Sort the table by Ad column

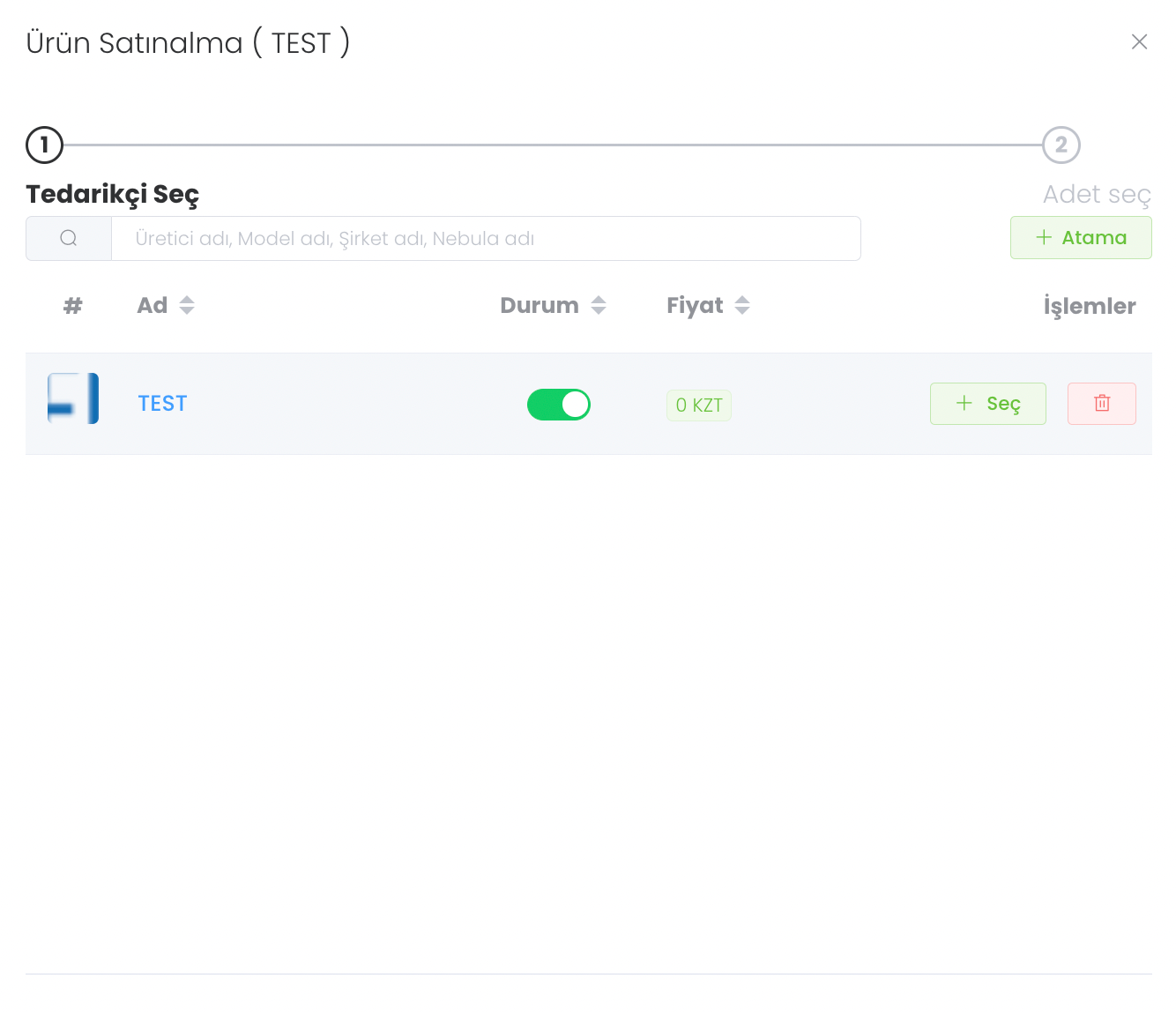click(x=187, y=305)
